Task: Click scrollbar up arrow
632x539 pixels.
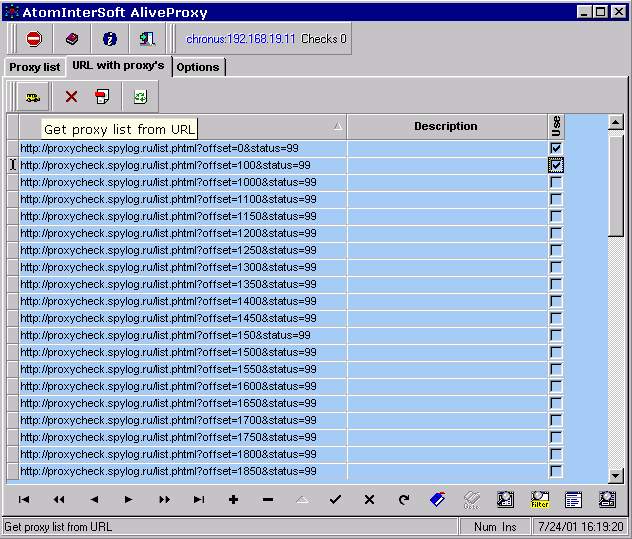Action: tap(615, 122)
